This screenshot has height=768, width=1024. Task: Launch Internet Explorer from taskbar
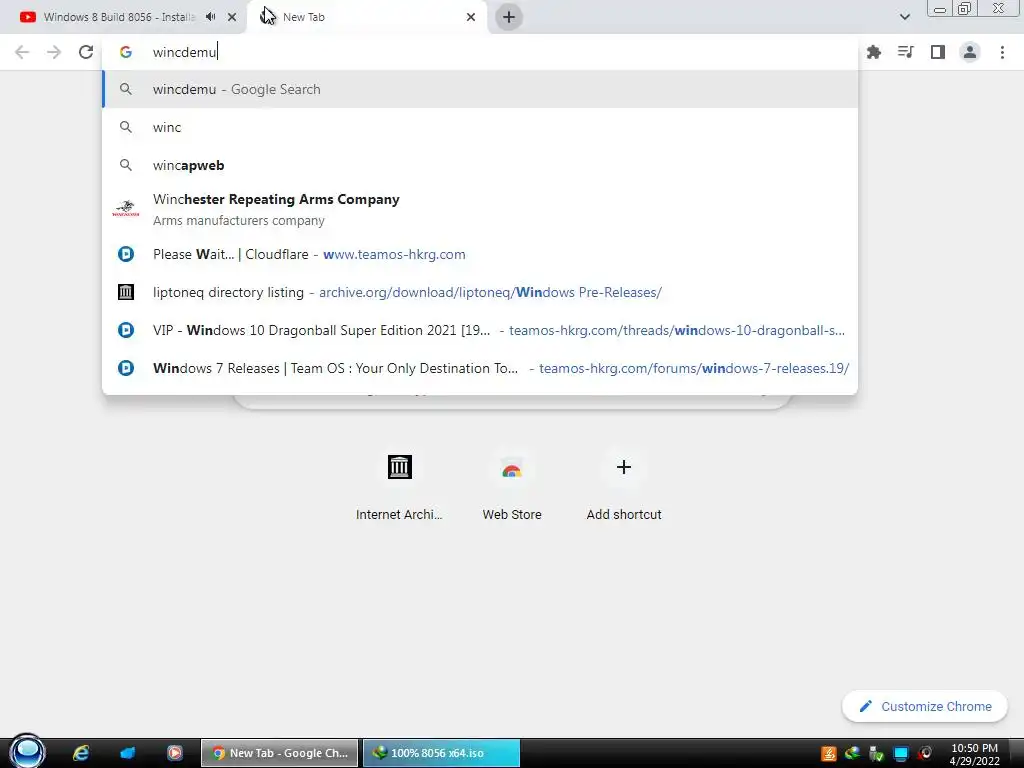81,753
